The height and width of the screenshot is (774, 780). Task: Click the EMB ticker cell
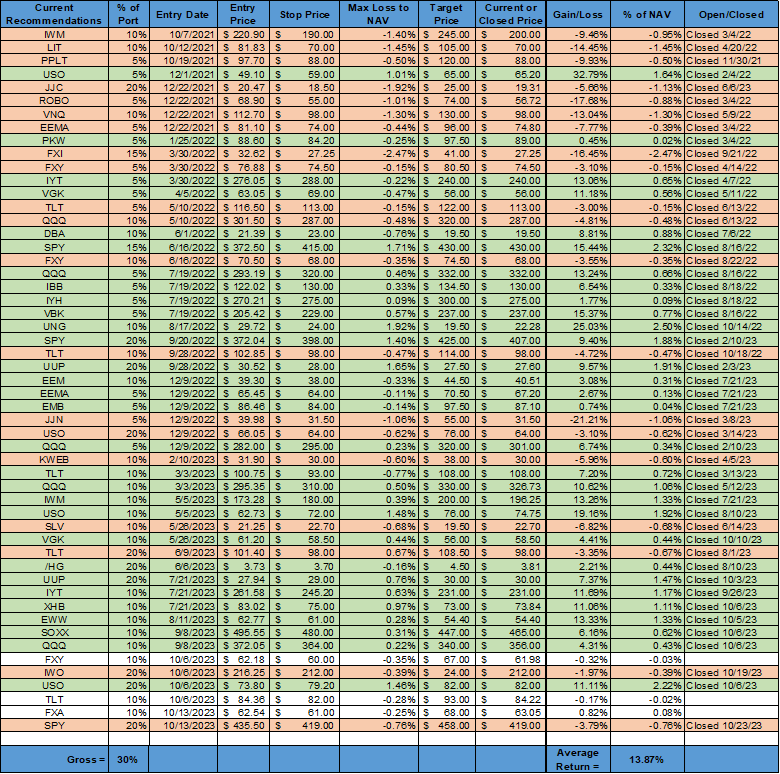pos(54,406)
